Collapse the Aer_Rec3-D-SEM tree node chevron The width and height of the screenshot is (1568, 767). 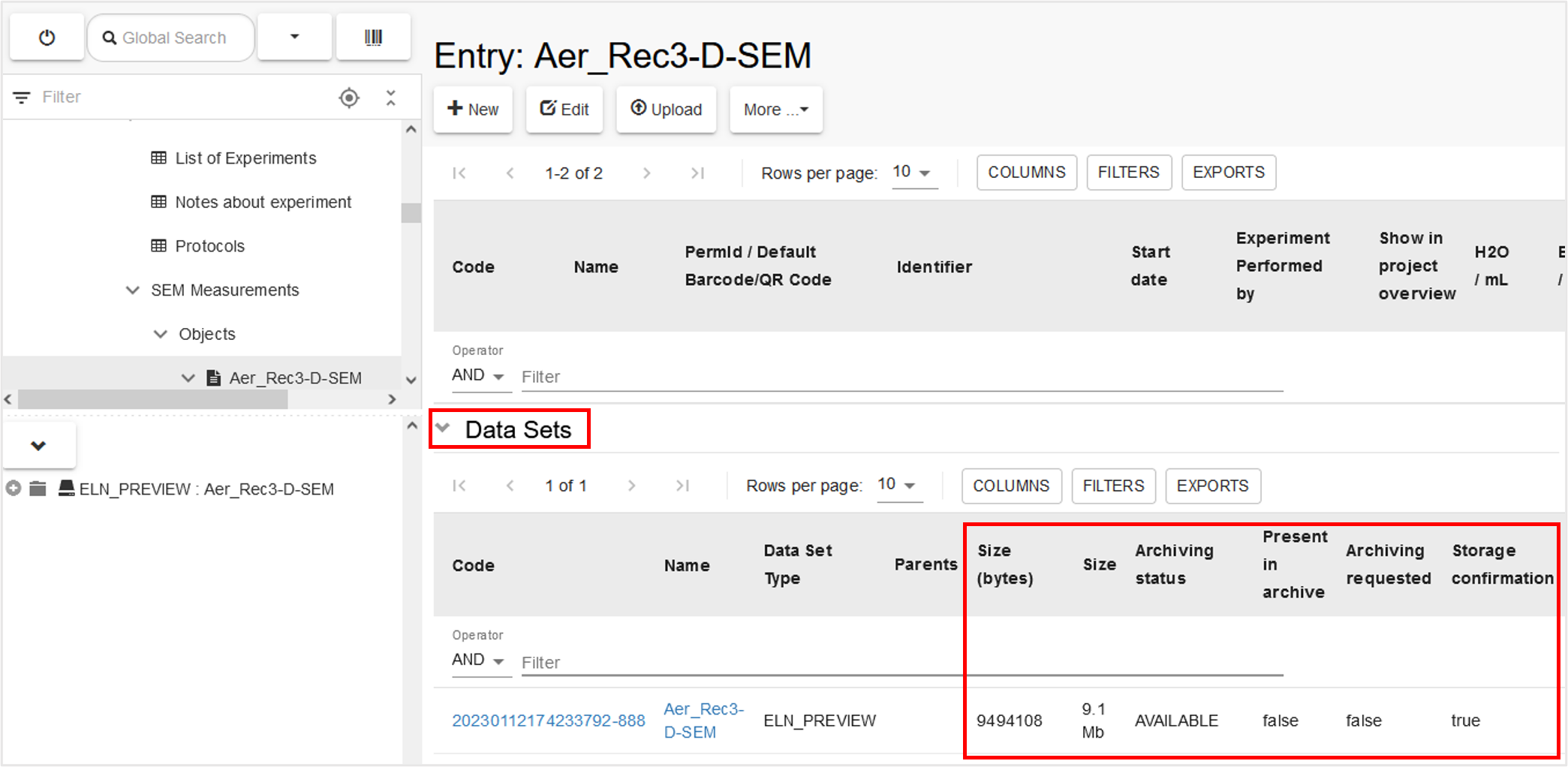pos(188,377)
